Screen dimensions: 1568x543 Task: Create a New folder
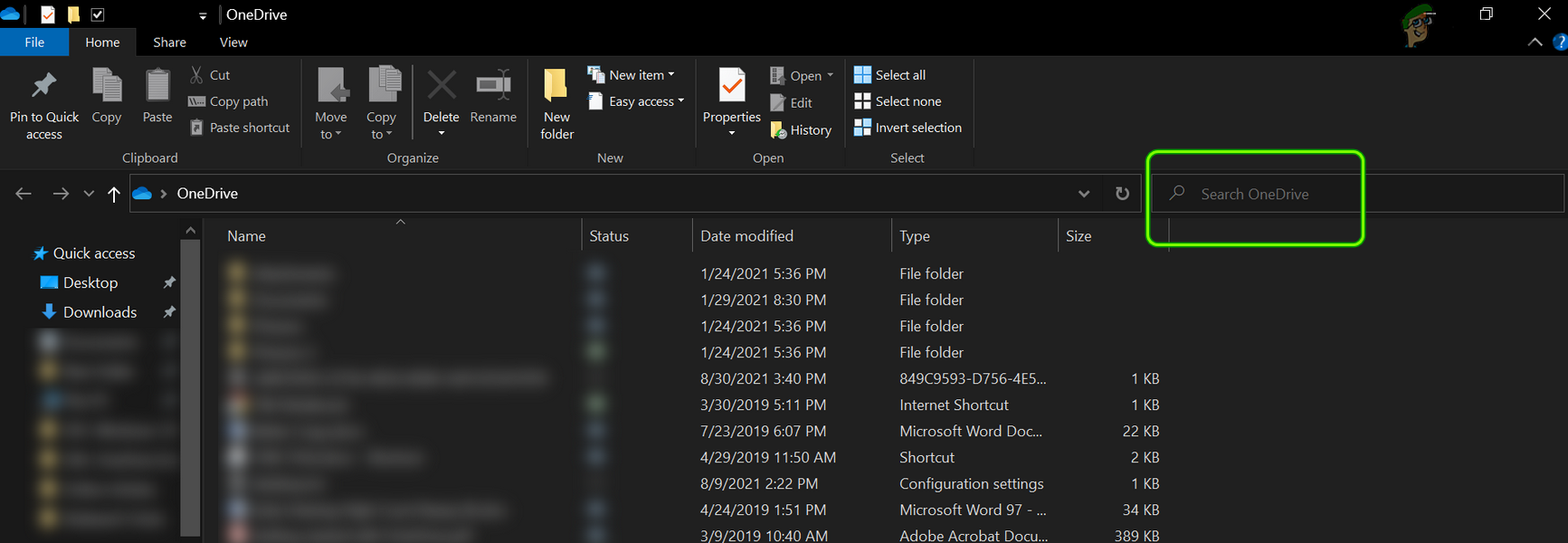click(x=557, y=103)
